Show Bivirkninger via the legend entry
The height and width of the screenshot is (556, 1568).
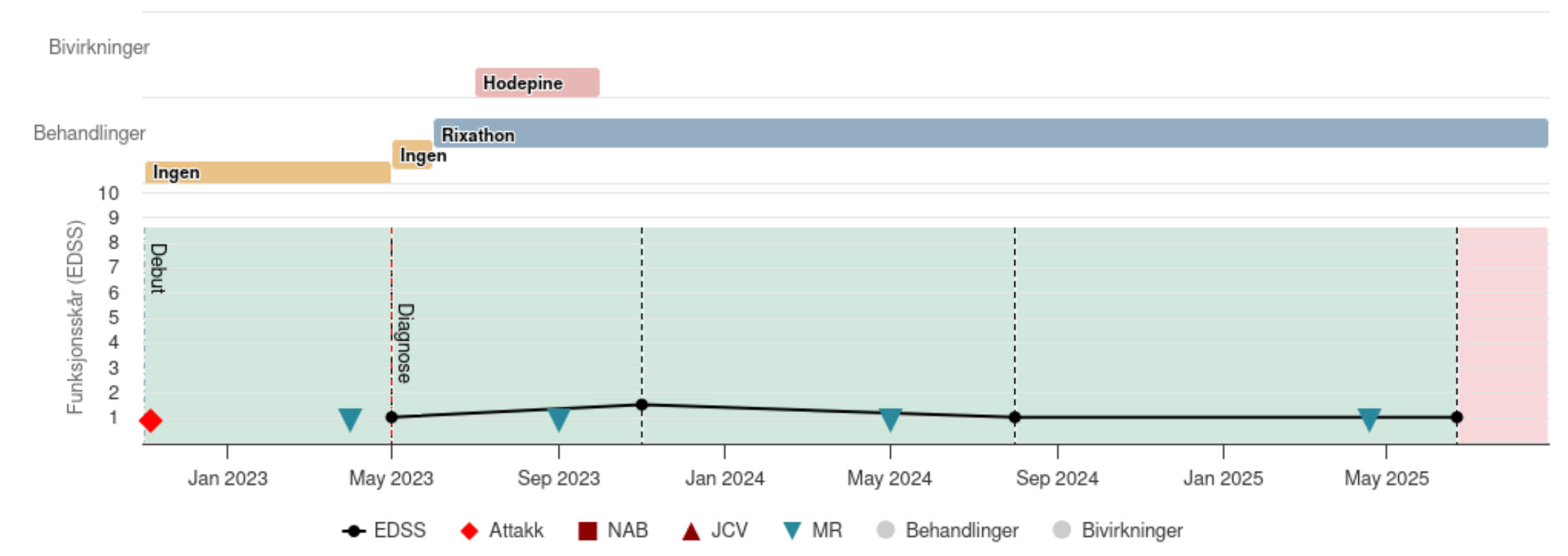1118,531
